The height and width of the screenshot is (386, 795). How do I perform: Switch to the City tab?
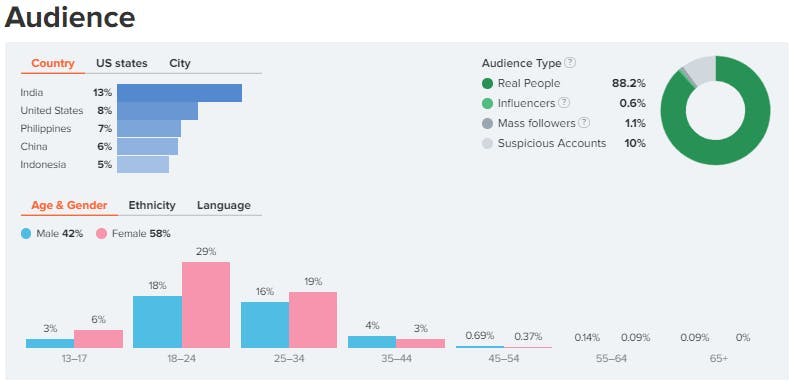[x=180, y=63]
